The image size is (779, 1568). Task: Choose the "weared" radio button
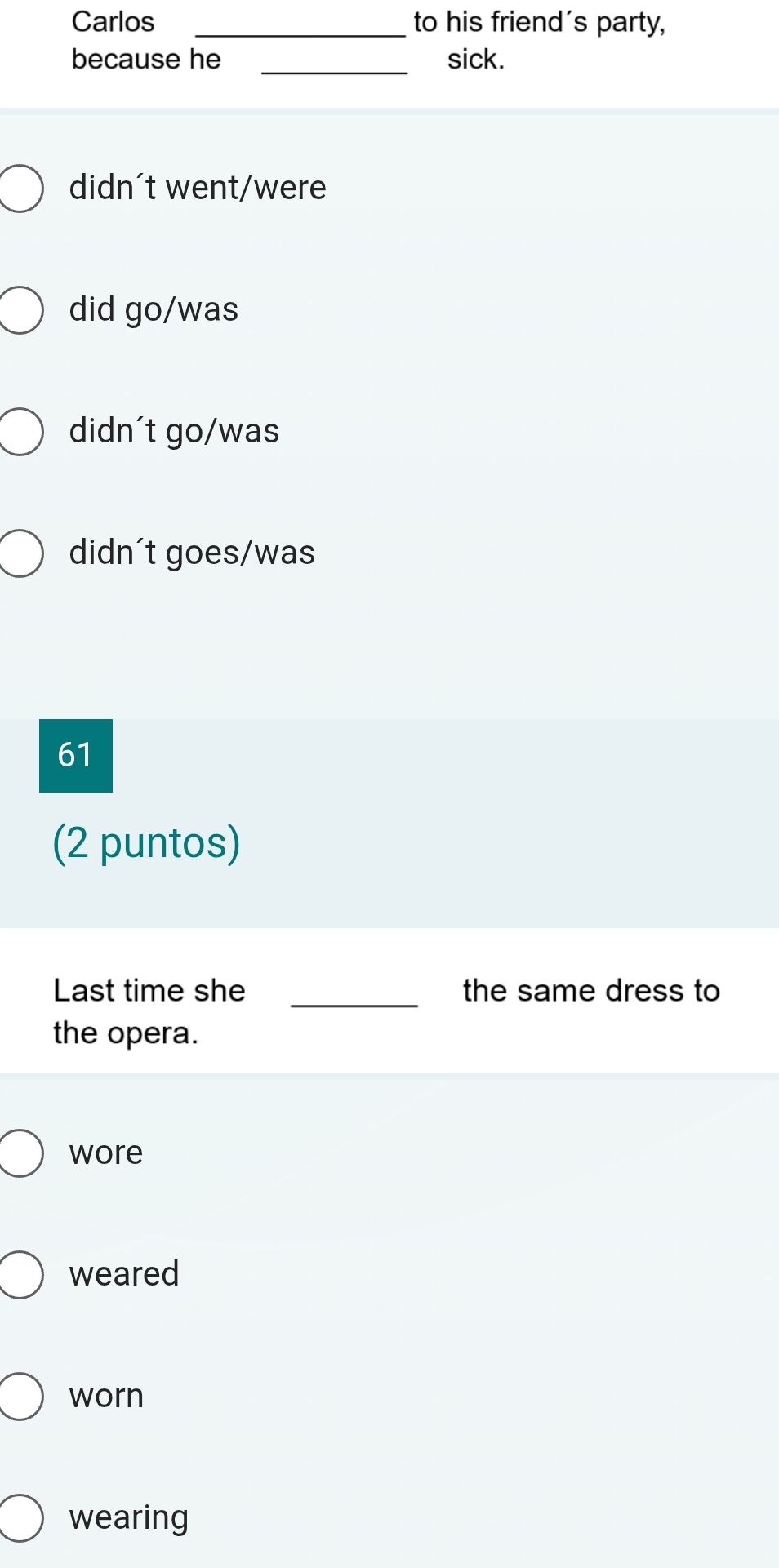(20, 1274)
